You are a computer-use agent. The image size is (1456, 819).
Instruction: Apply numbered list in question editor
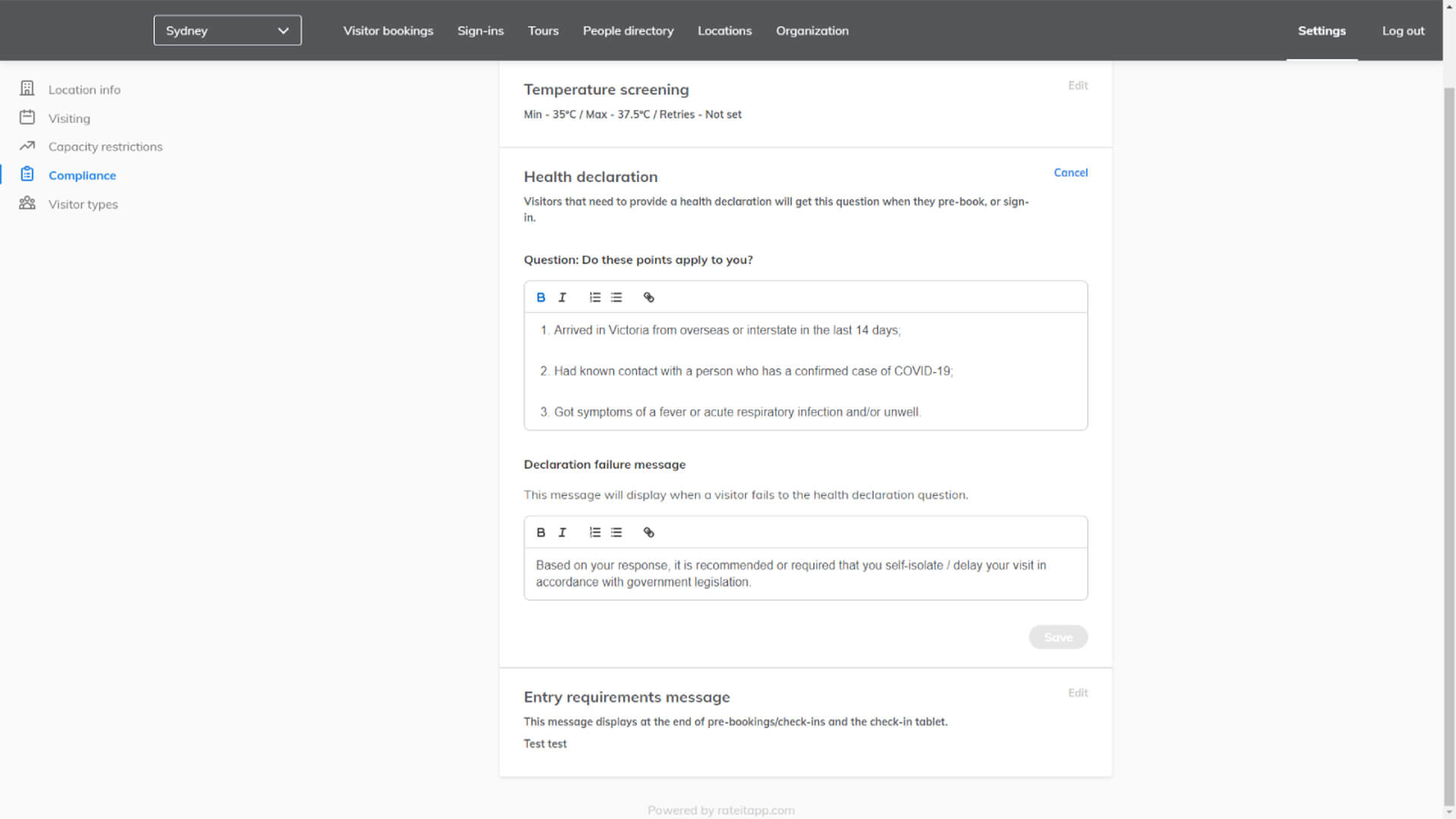tap(595, 297)
